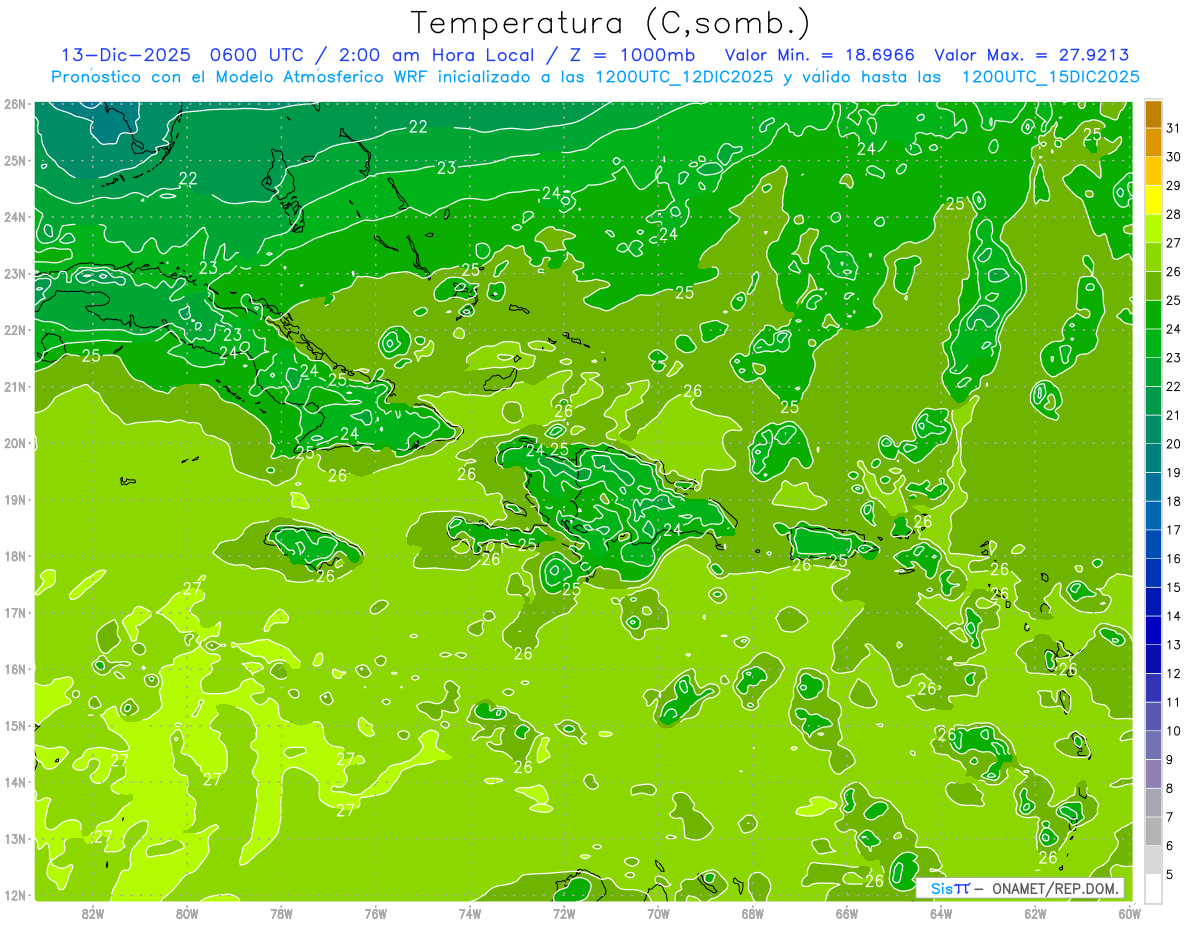Click the '16N' latitude axis label

[x=14, y=669]
